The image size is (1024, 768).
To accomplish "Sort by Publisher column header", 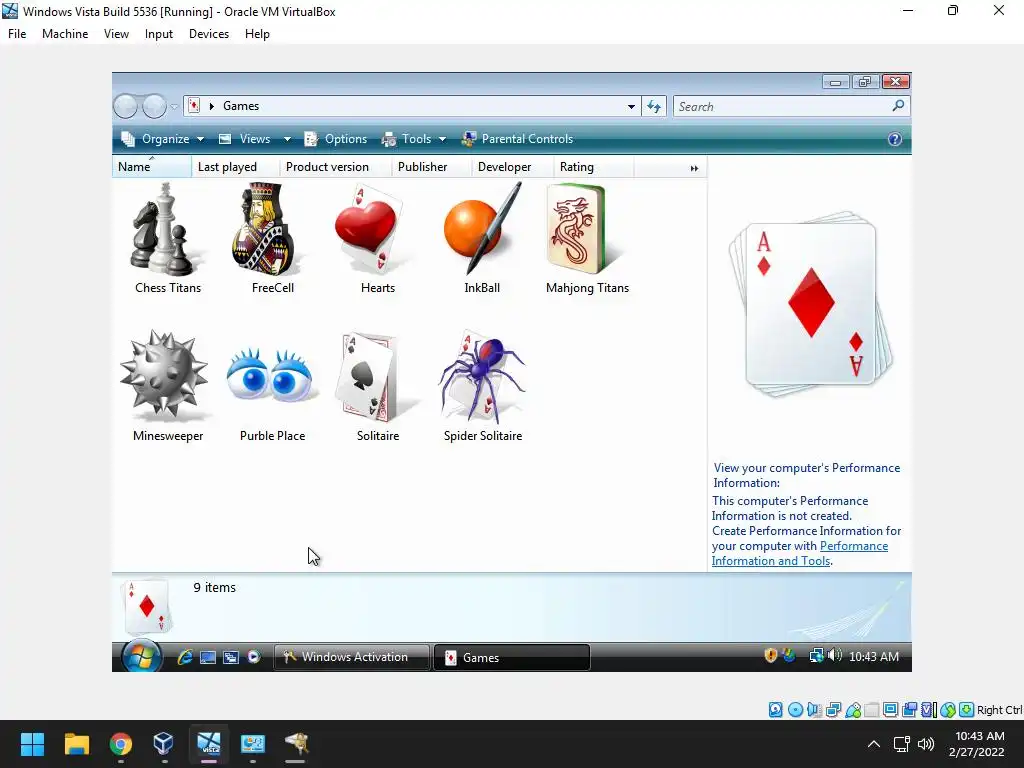I will click(x=432, y=167).
